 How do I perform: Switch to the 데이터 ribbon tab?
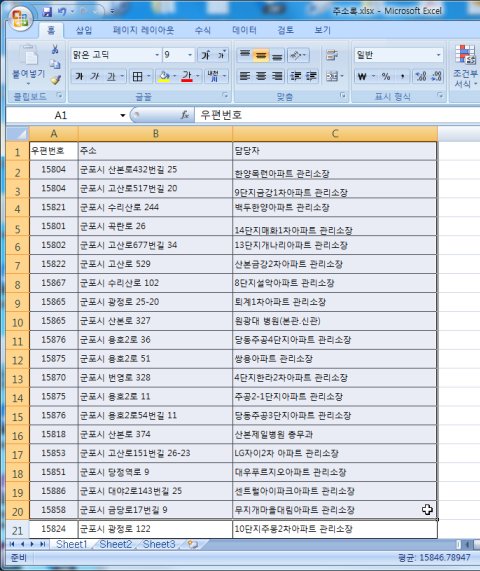[x=244, y=30]
